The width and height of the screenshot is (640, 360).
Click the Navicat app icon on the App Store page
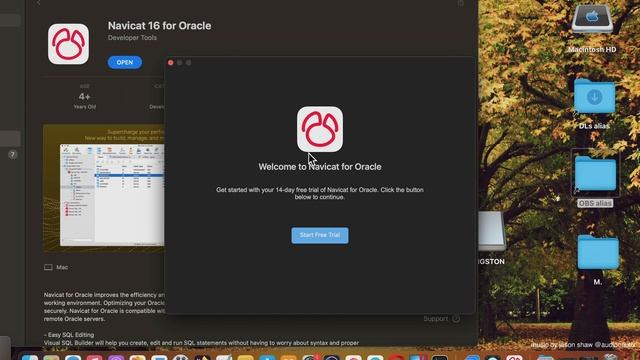pyautogui.click(x=68, y=44)
